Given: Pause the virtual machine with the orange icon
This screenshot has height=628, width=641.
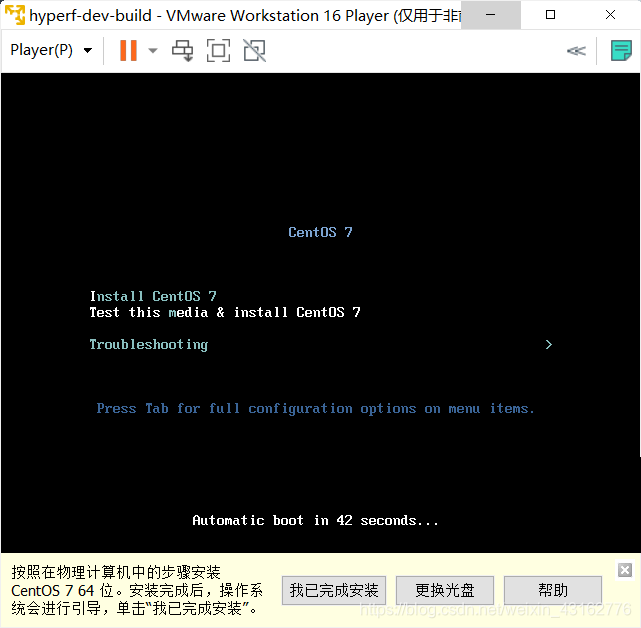Looking at the screenshot, I should tap(128, 50).
